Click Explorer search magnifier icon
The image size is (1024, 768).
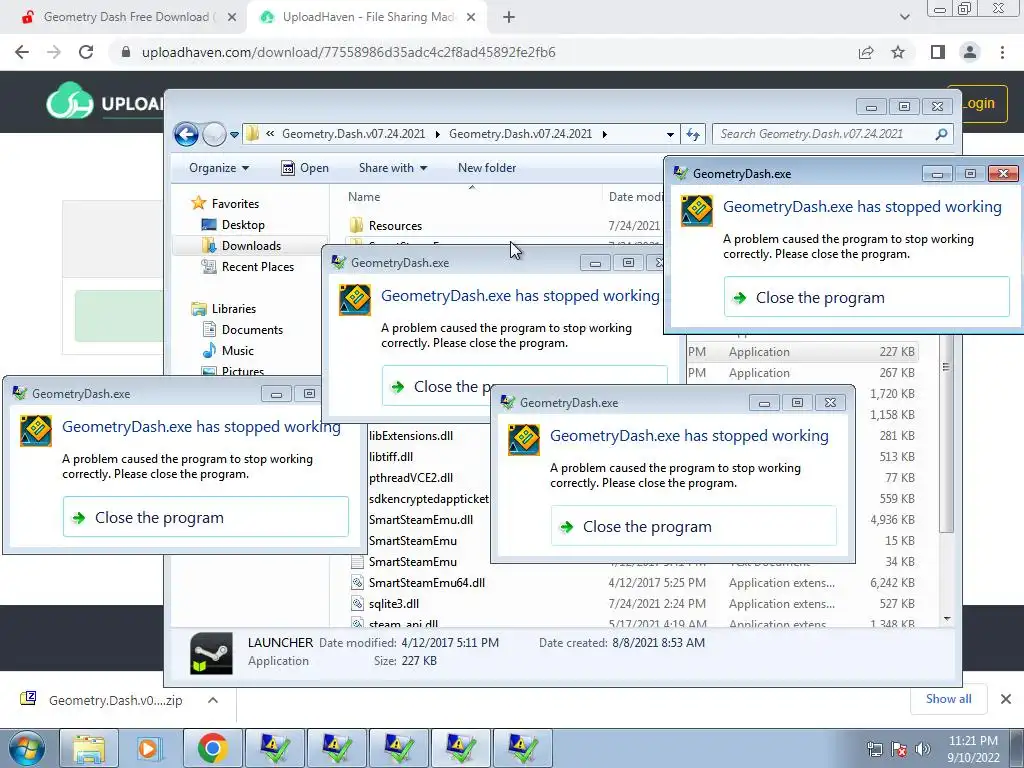(x=941, y=134)
